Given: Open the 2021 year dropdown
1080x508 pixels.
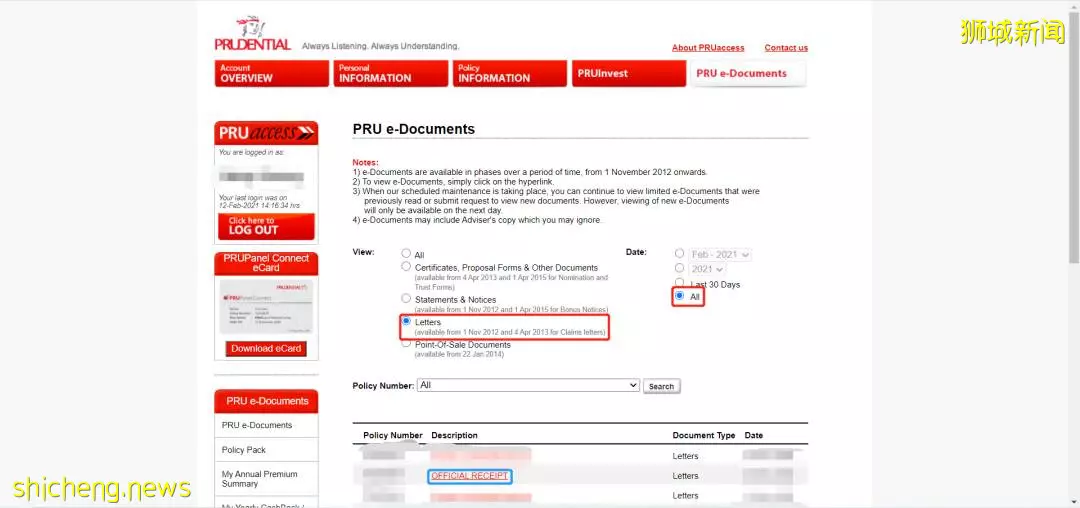Looking at the screenshot, I should (x=707, y=269).
